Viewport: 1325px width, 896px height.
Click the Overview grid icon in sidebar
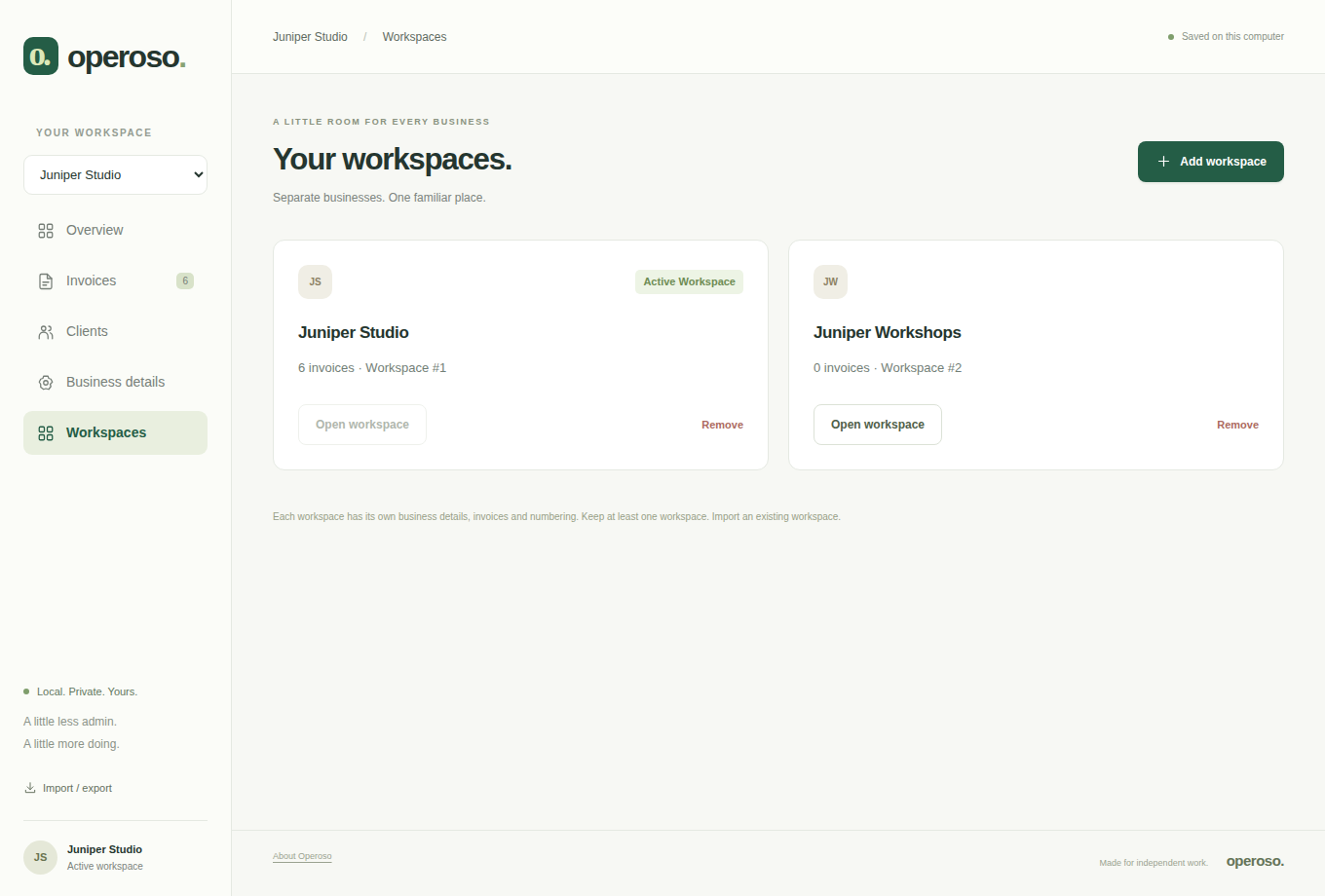[x=46, y=231]
